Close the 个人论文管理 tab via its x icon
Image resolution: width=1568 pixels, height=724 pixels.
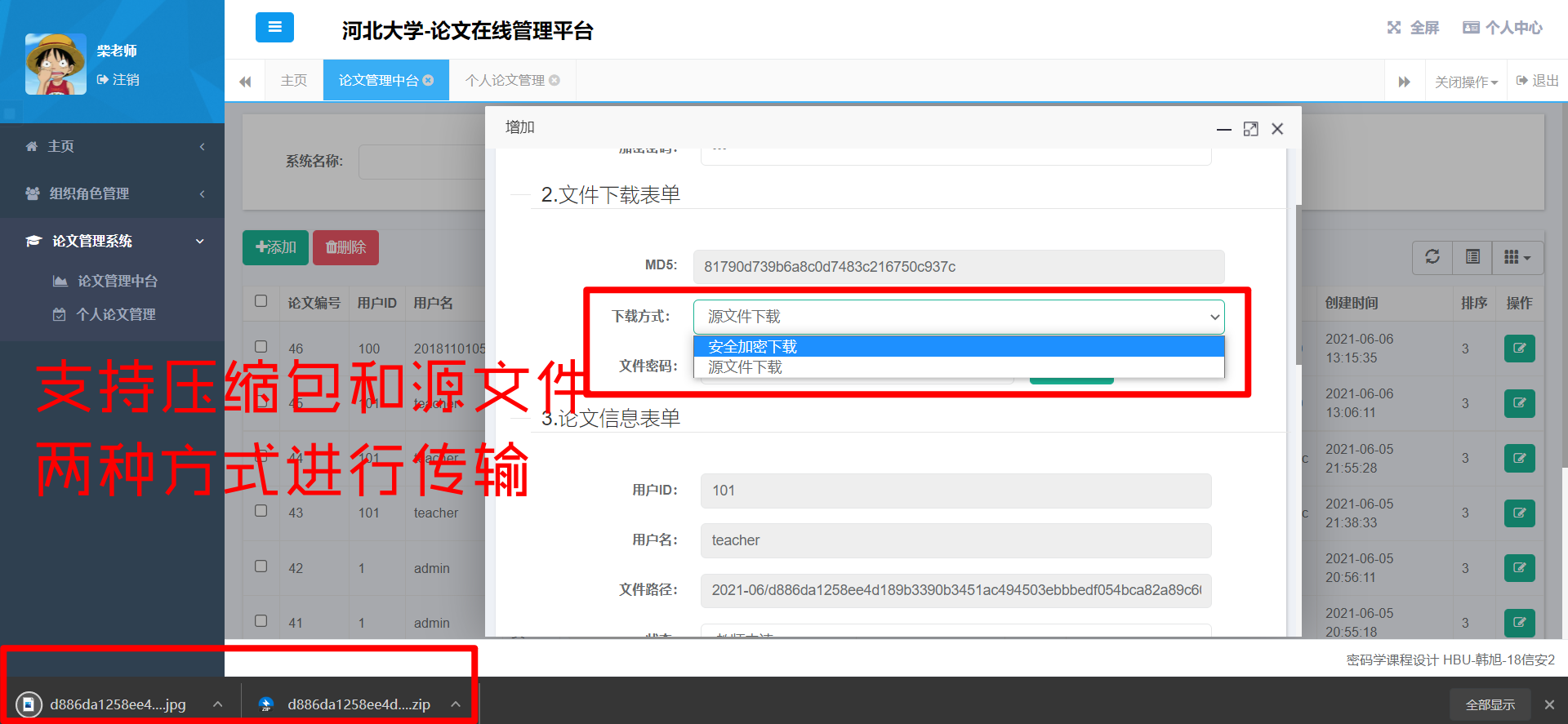tap(555, 80)
